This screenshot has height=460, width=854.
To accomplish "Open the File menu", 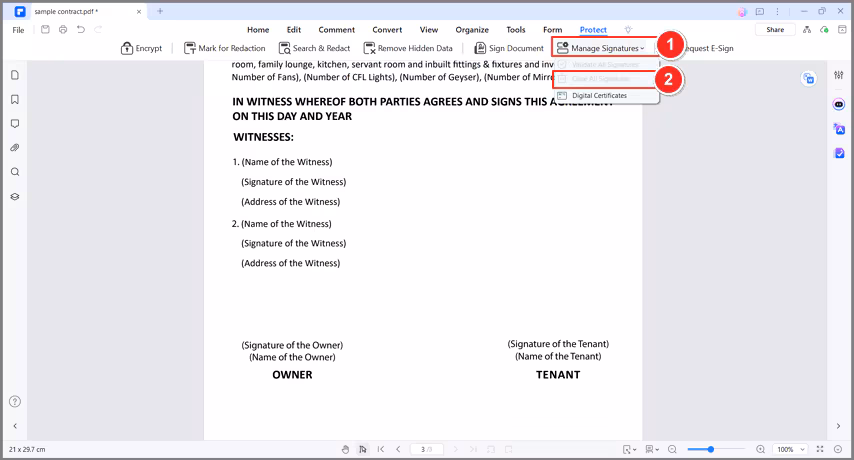I will pyautogui.click(x=19, y=30).
